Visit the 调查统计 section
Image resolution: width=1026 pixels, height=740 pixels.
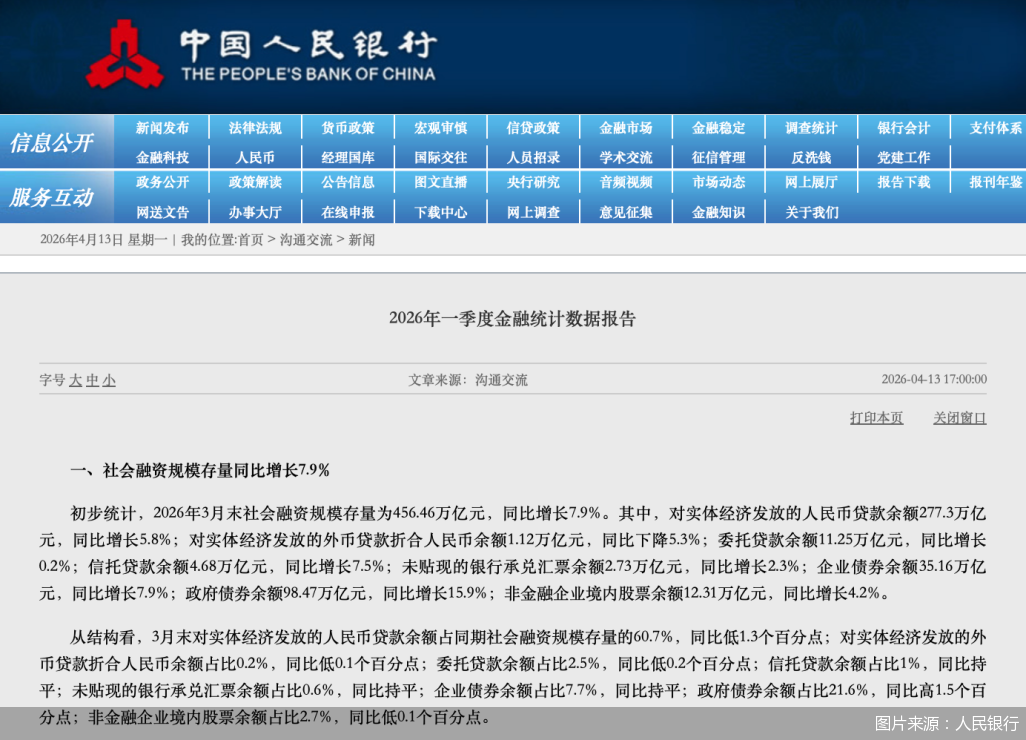(x=812, y=128)
